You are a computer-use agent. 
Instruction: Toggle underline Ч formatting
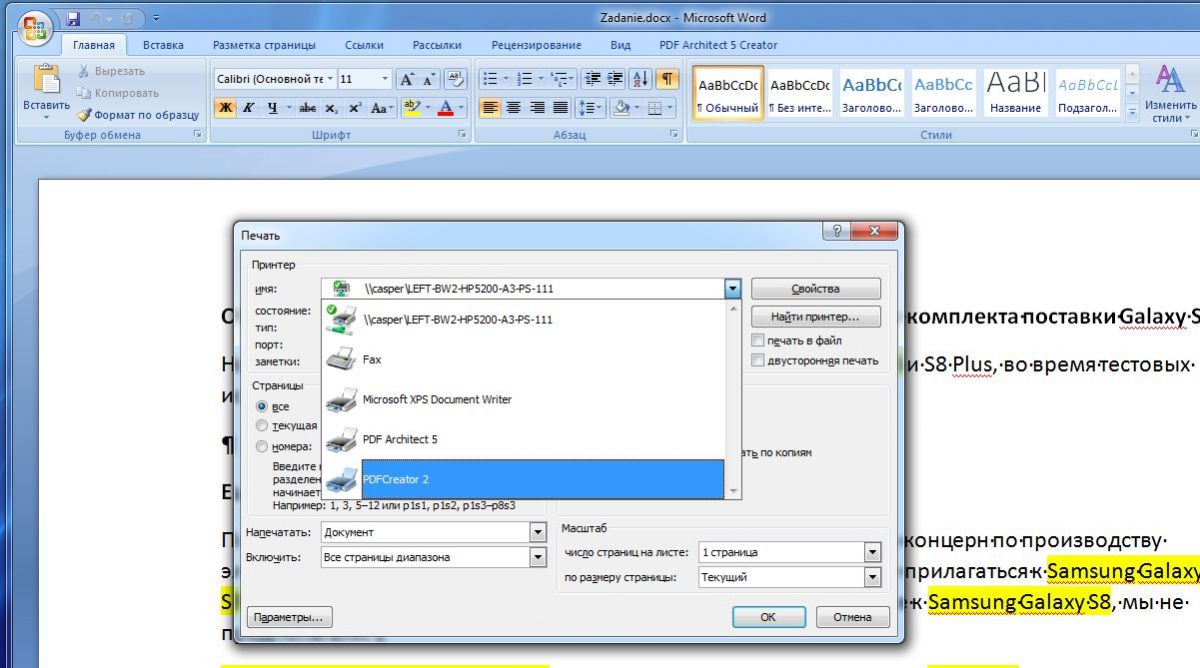pyautogui.click(x=271, y=108)
